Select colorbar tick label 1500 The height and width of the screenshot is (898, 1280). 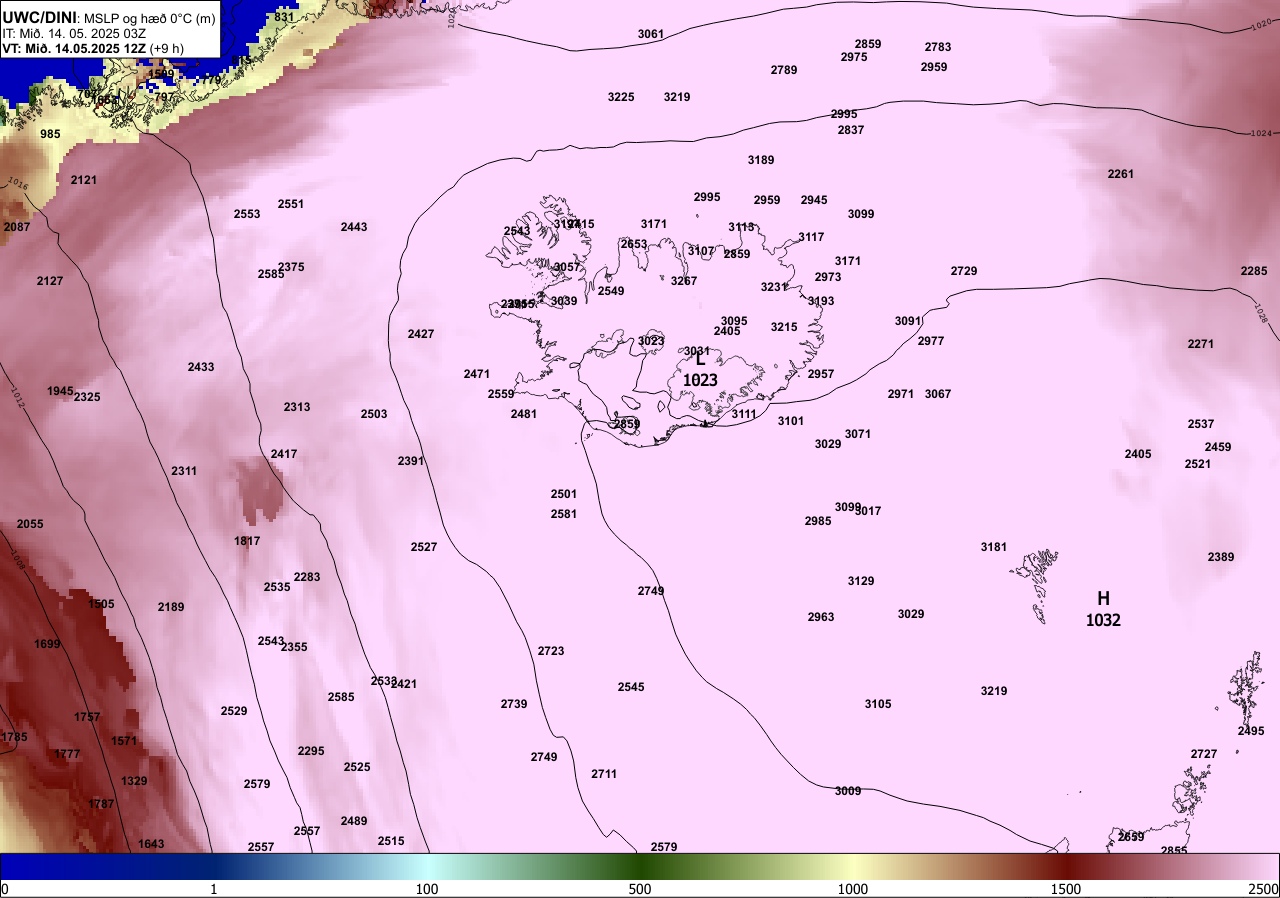point(1066,889)
